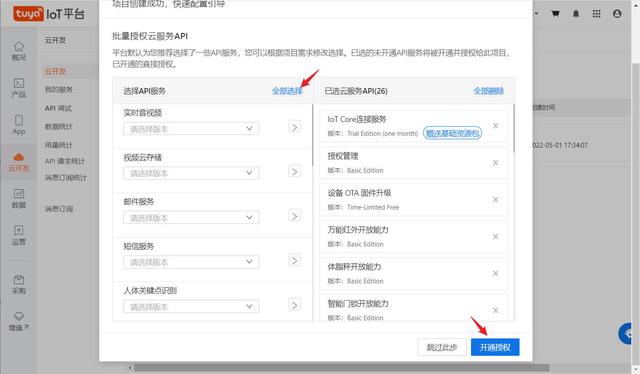
Task: Open version dropdown for 视频云存储
Action: click(191, 173)
